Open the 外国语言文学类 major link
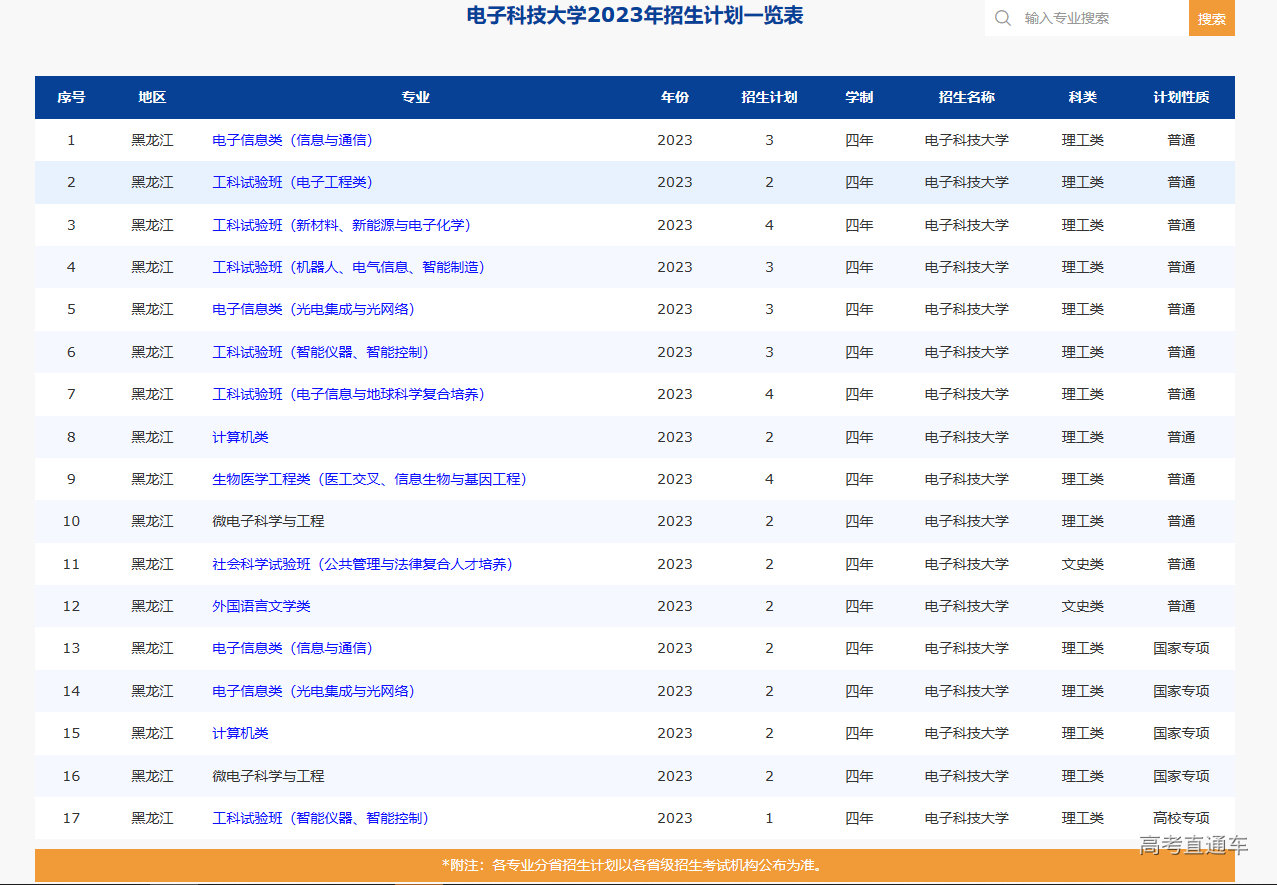This screenshot has width=1277, height=885. point(260,605)
